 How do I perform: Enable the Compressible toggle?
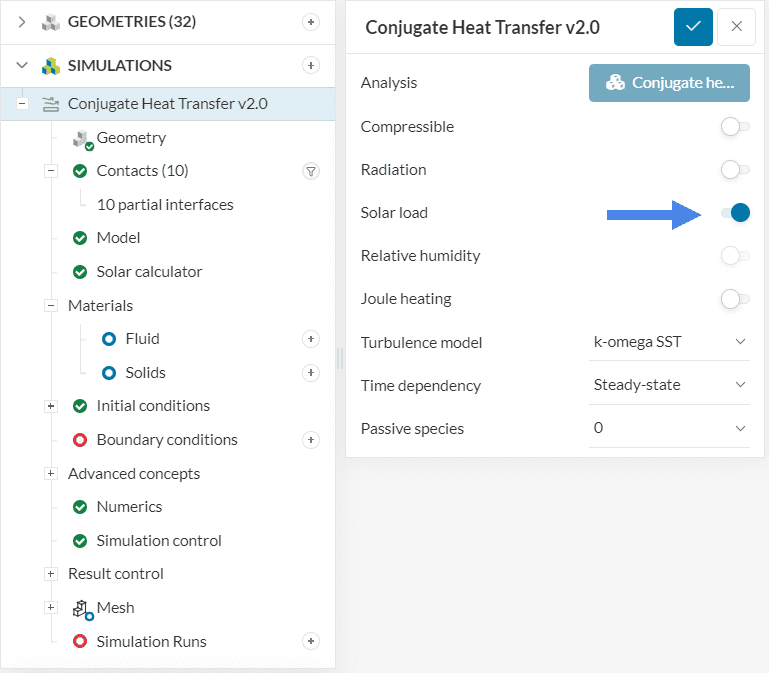coord(734,127)
